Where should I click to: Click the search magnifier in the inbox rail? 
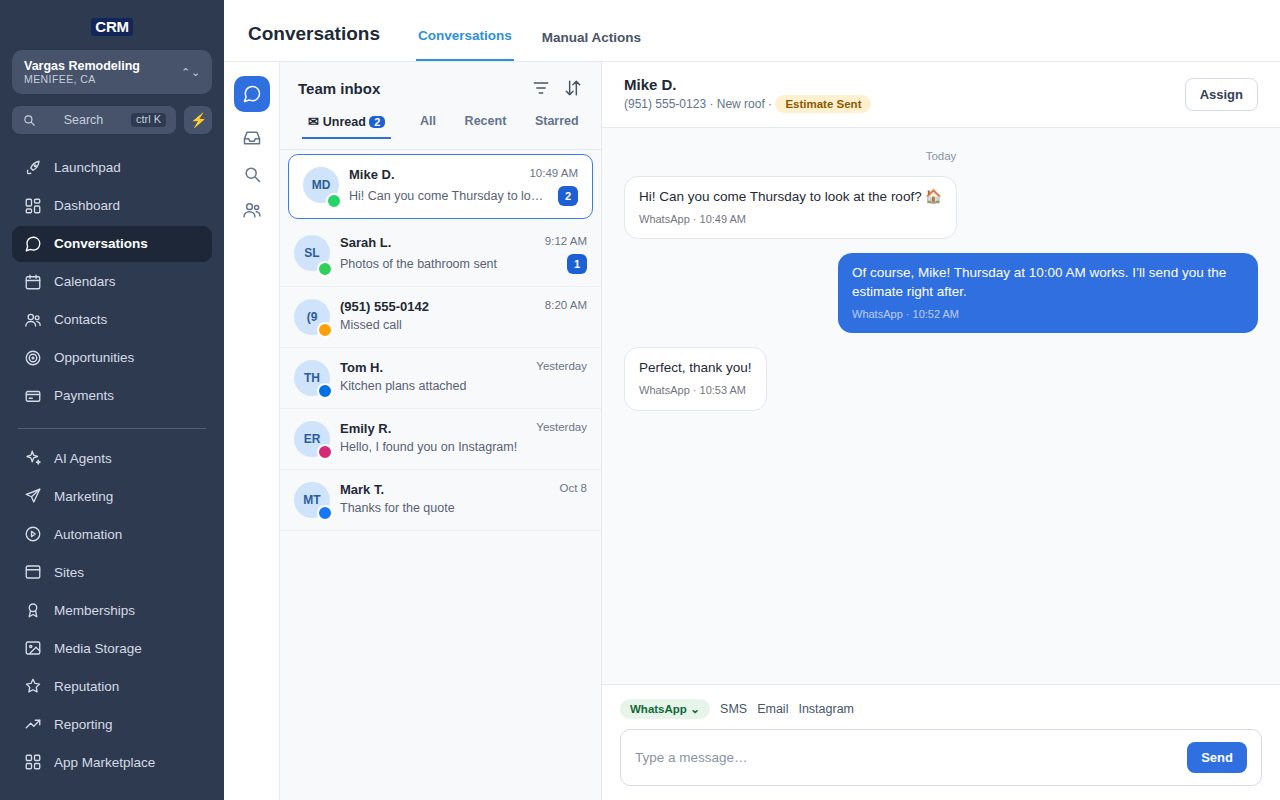coord(252,175)
